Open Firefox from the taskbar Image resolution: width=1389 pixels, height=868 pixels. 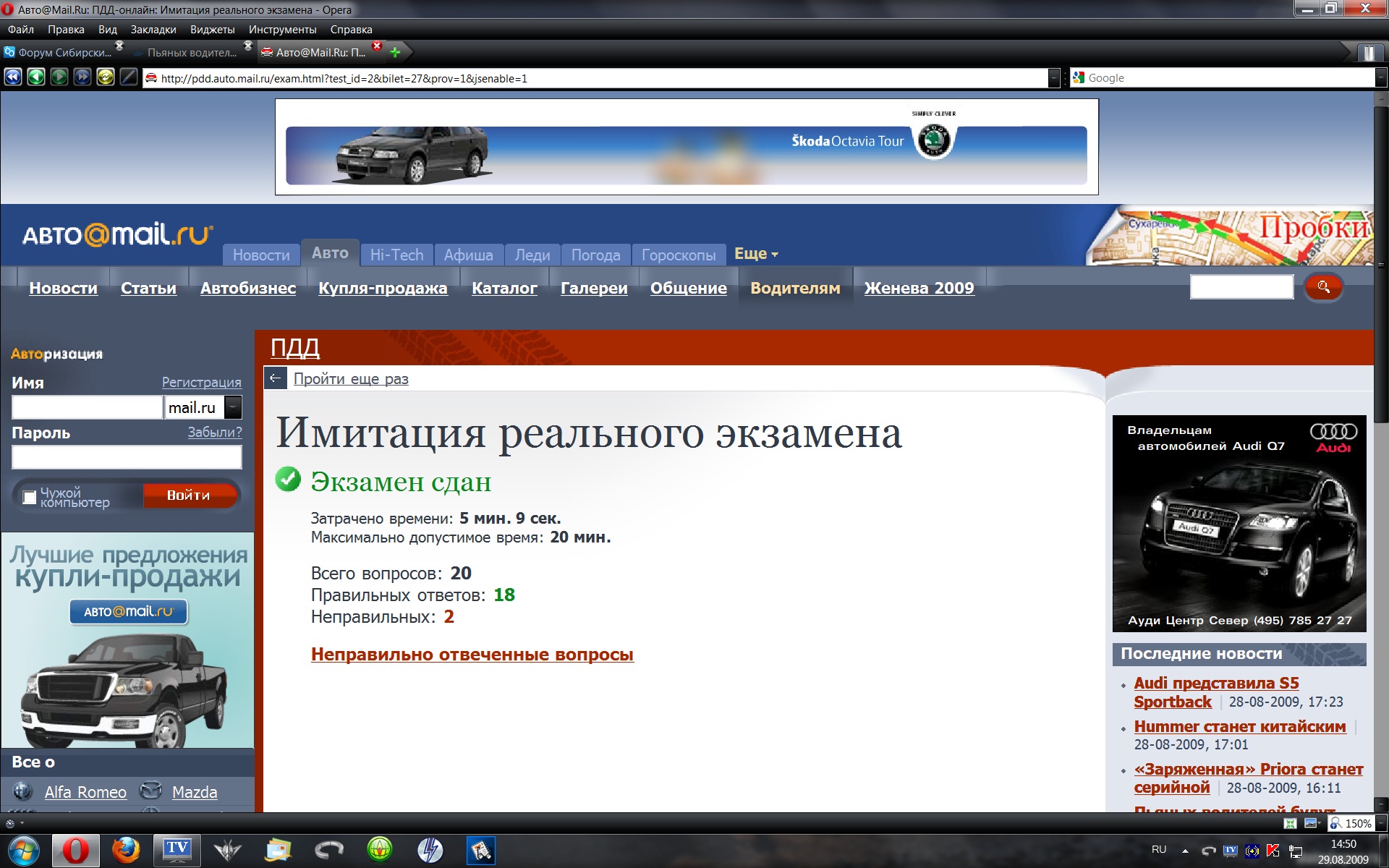(126, 850)
